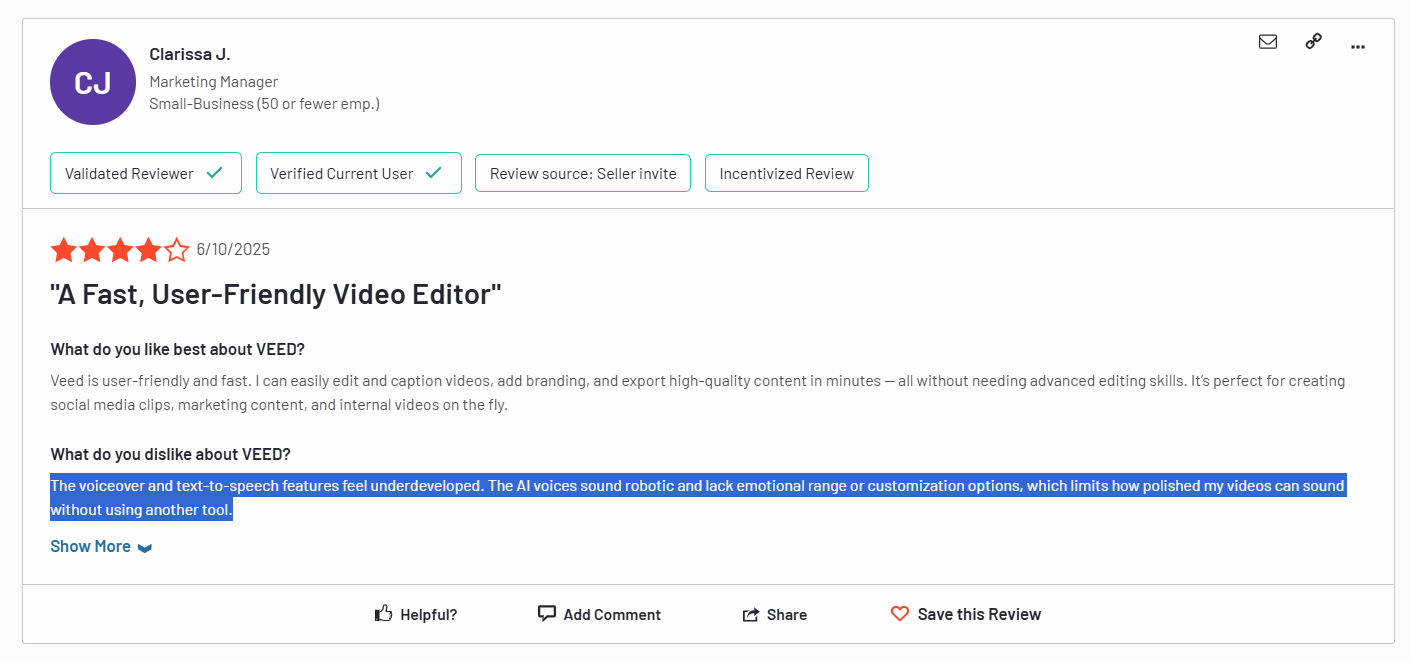
Task: Copy the review link via chain icon
Action: click(1313, 42)
